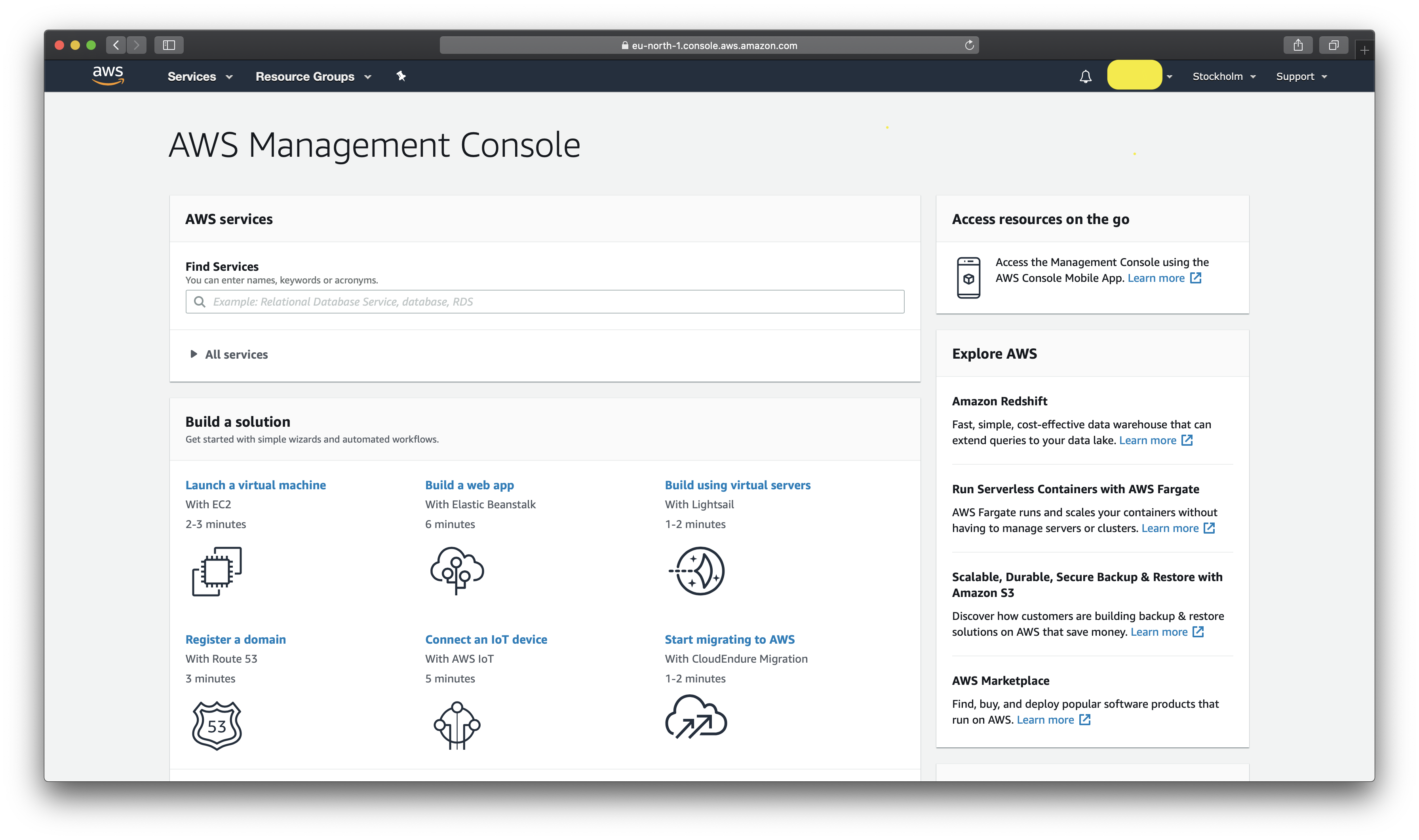This screenshot has width=1419, height=840.
Task: Click the Safari address bar URL
Action: (x=709, y=45)
